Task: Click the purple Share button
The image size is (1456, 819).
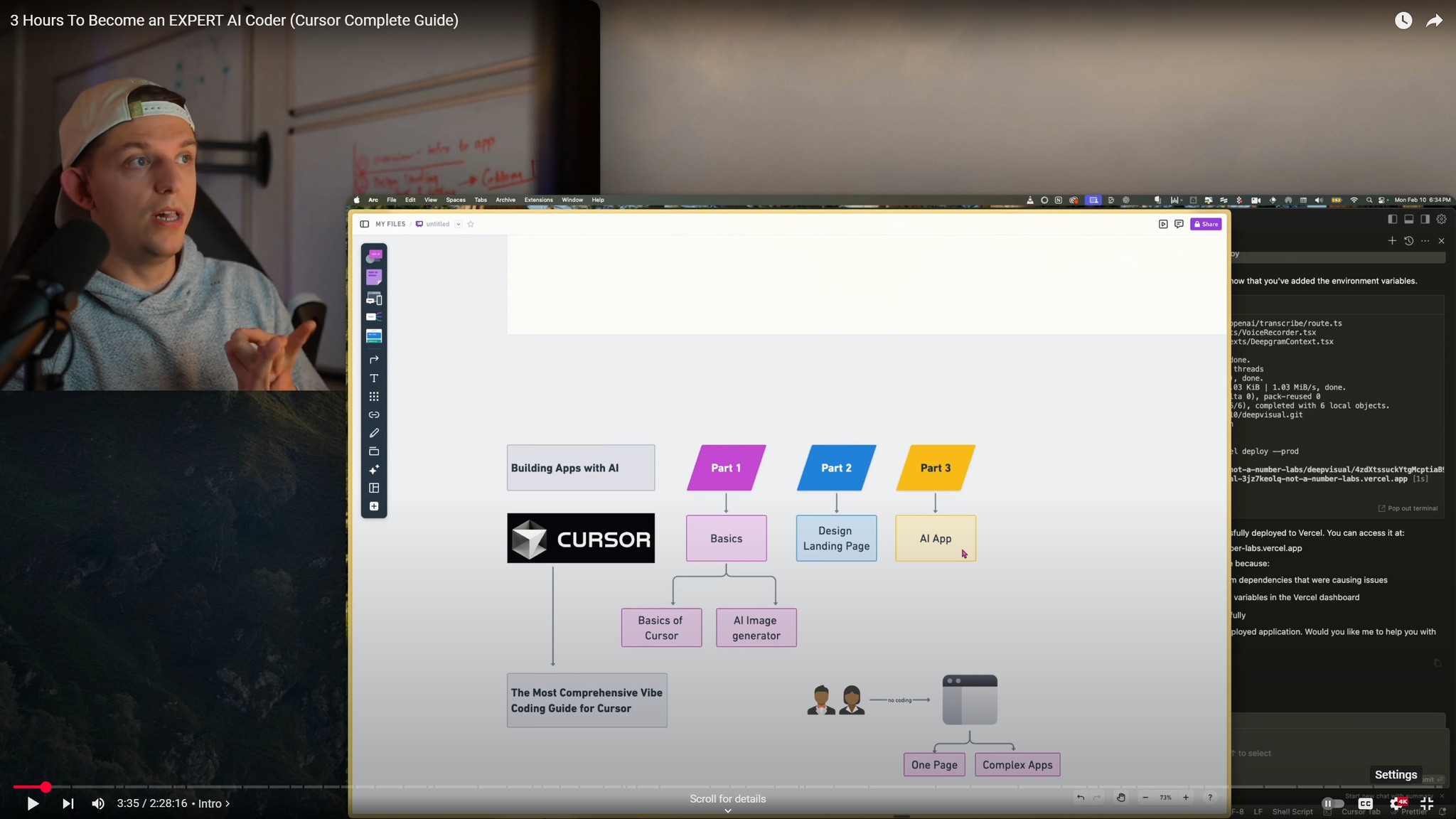Action: coord(1206,224)
